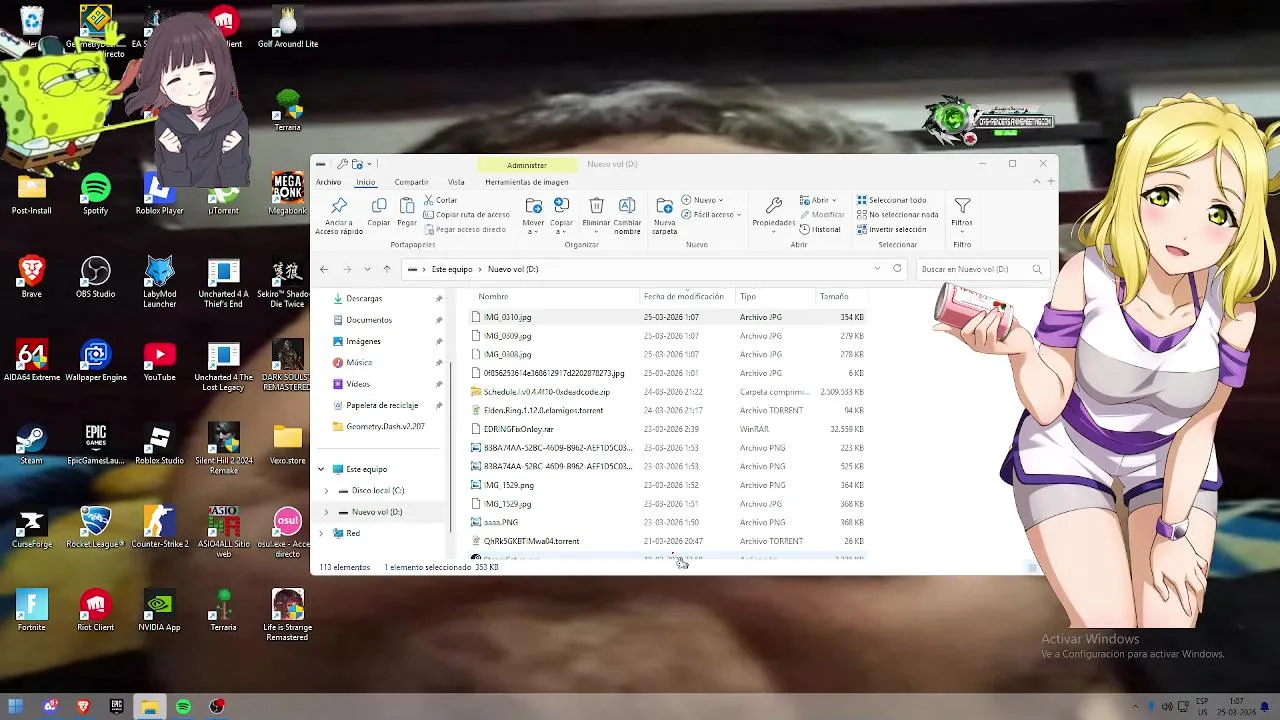Select Geometry.Dash.v2.207 folder in sidebar

point(385,427)
